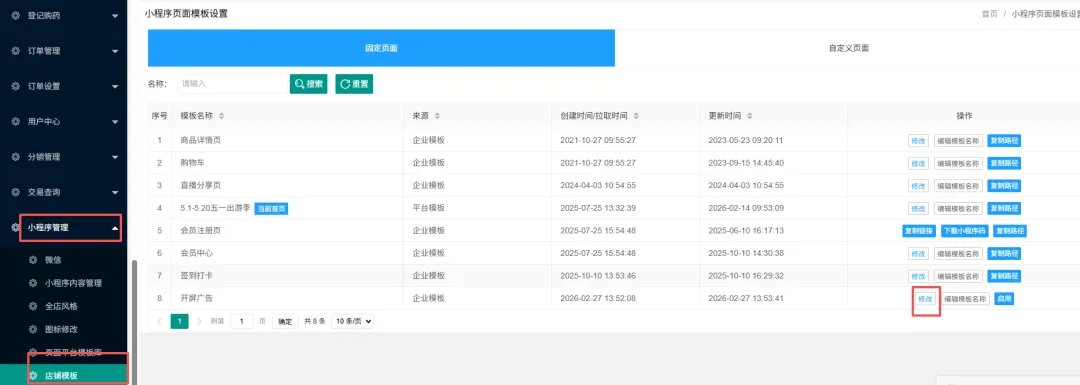1080x385 pixels.
Task: Click the gear icon beside 订单设置
Action: [x=16, y=86]
